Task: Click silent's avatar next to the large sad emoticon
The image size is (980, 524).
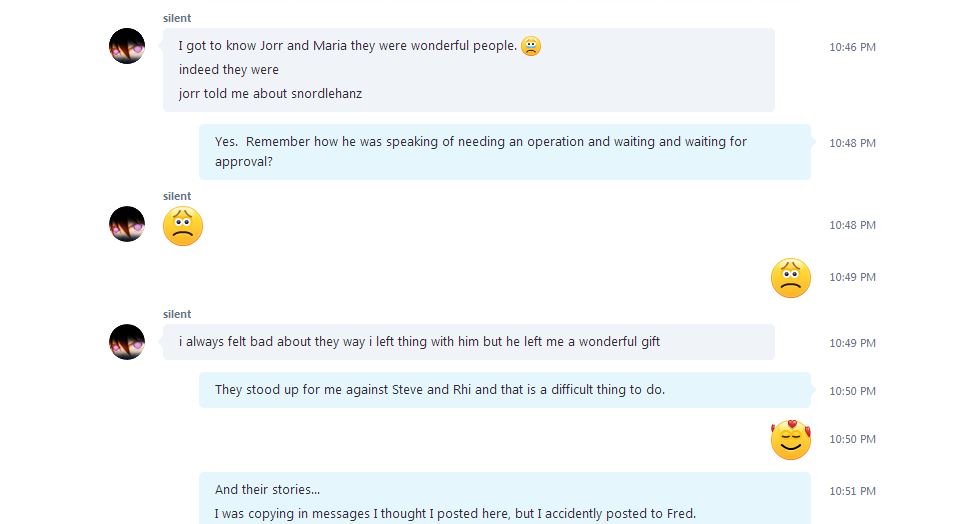Action: coord(127,224)
